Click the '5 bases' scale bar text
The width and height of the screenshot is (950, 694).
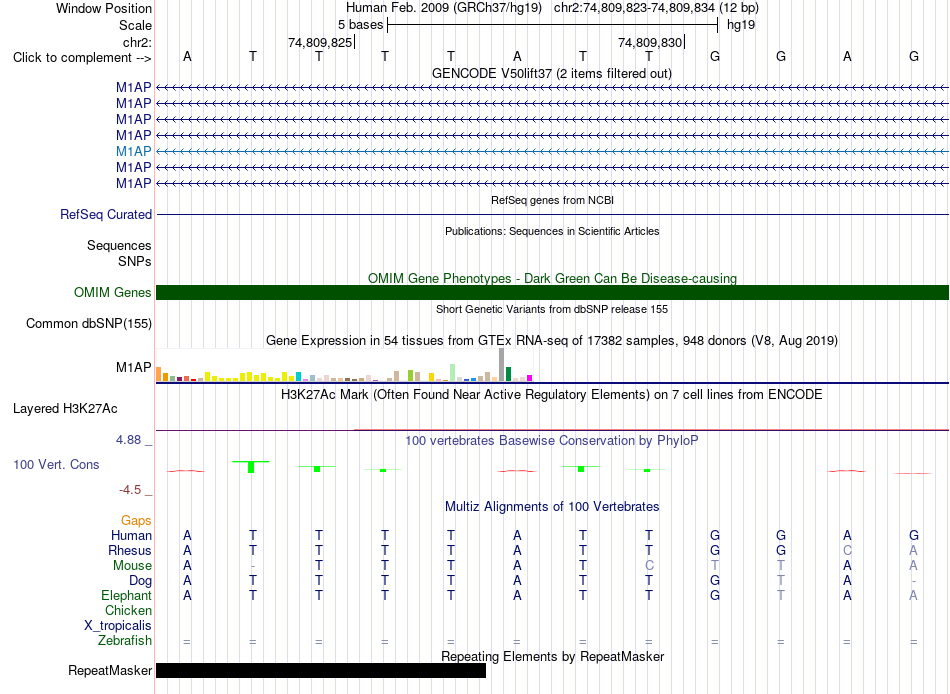point(360,25)
